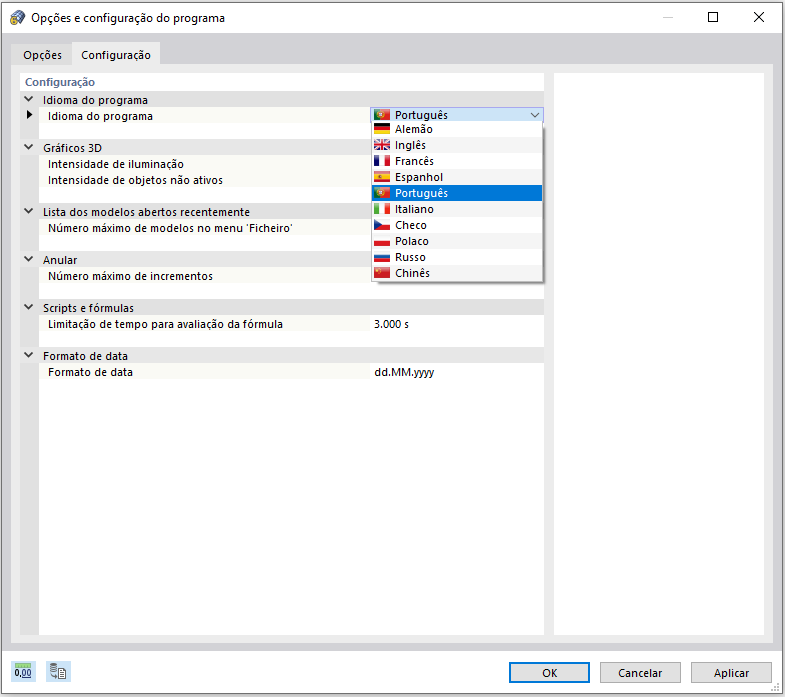Screen dimensions: 785x697
Task: Select Intensidade de objetos não ativos row
Action: point(204,180)
